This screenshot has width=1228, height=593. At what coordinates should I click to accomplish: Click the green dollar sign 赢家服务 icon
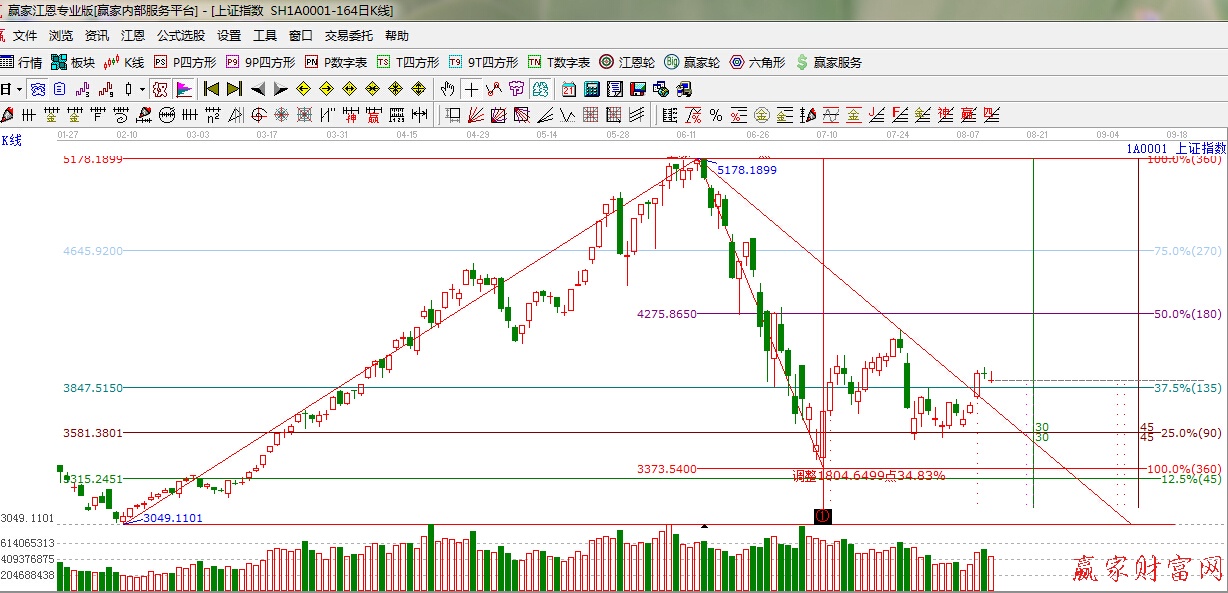coord(802,62)
